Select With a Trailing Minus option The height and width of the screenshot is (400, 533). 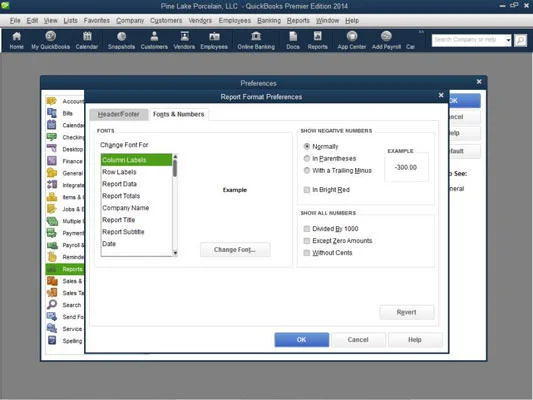point(307,170)
